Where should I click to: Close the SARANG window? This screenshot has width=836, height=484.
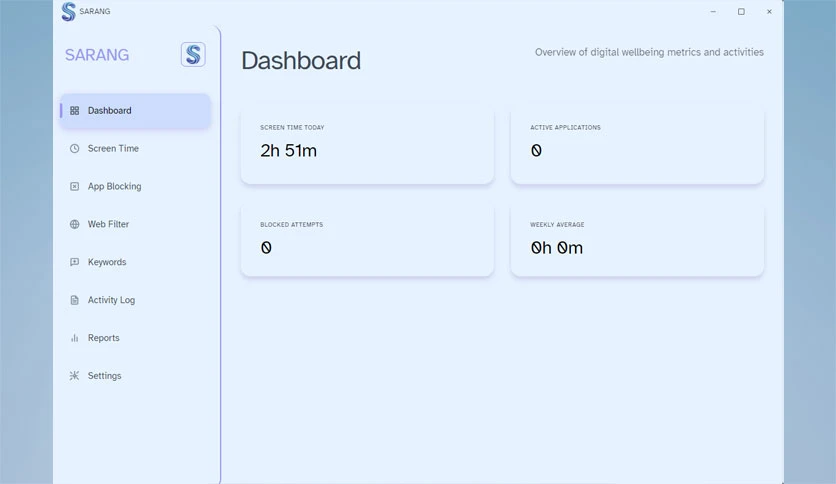[x=769, y=11]
